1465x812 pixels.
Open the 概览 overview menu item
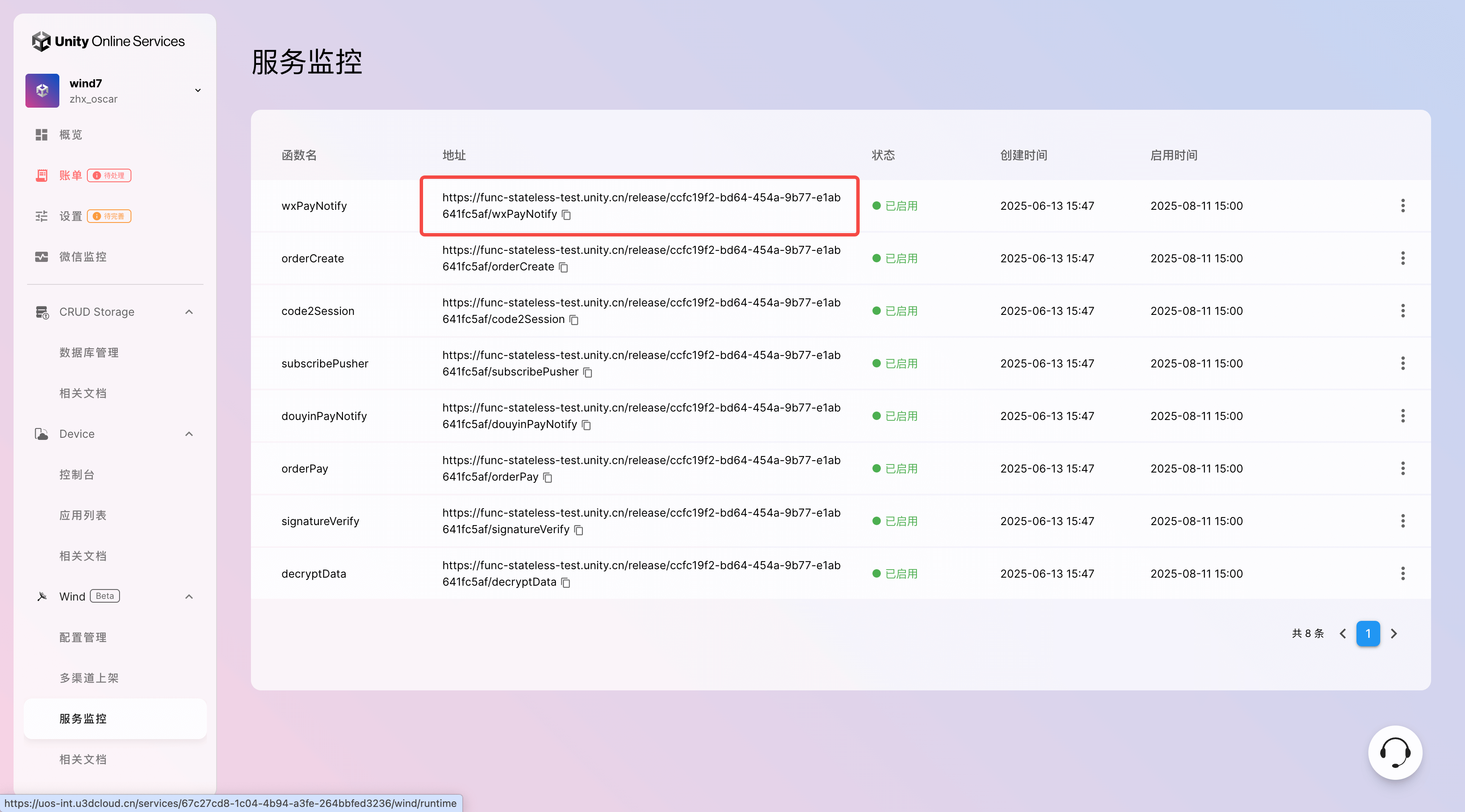[70, 135]
